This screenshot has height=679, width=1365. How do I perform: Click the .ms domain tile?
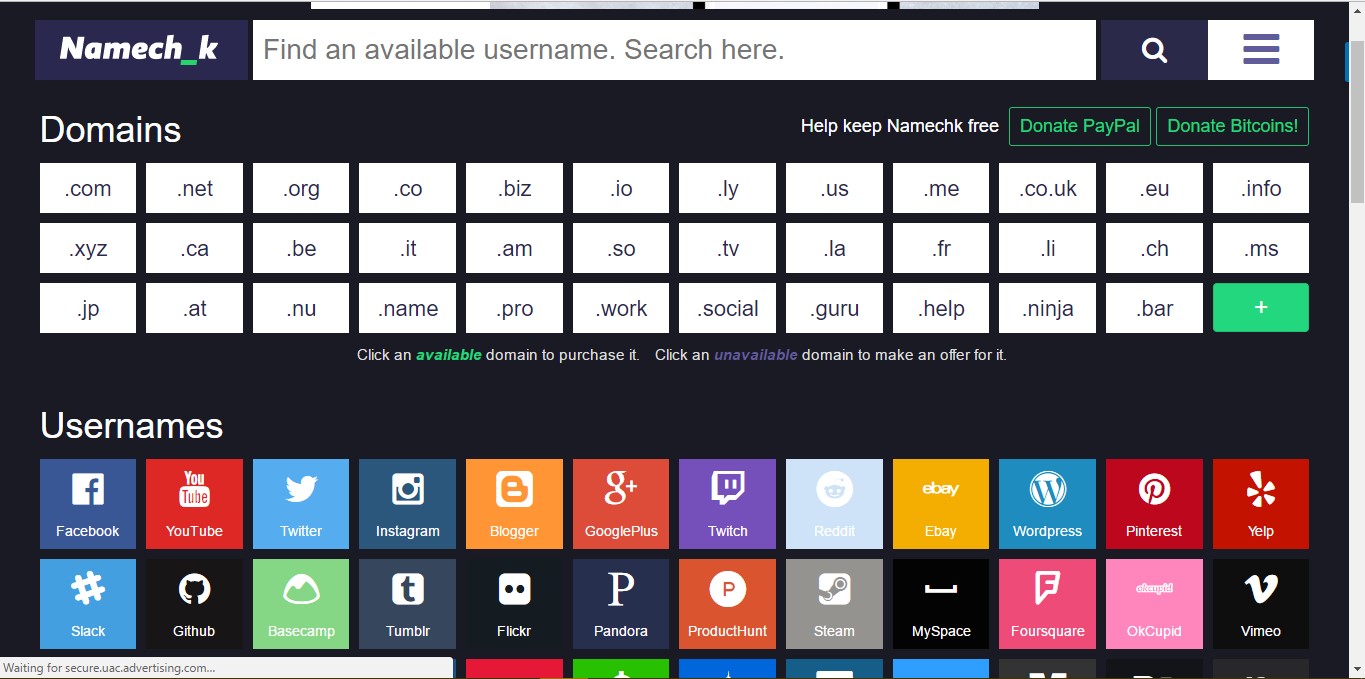pyautogui.click(x=1261, y=248)
